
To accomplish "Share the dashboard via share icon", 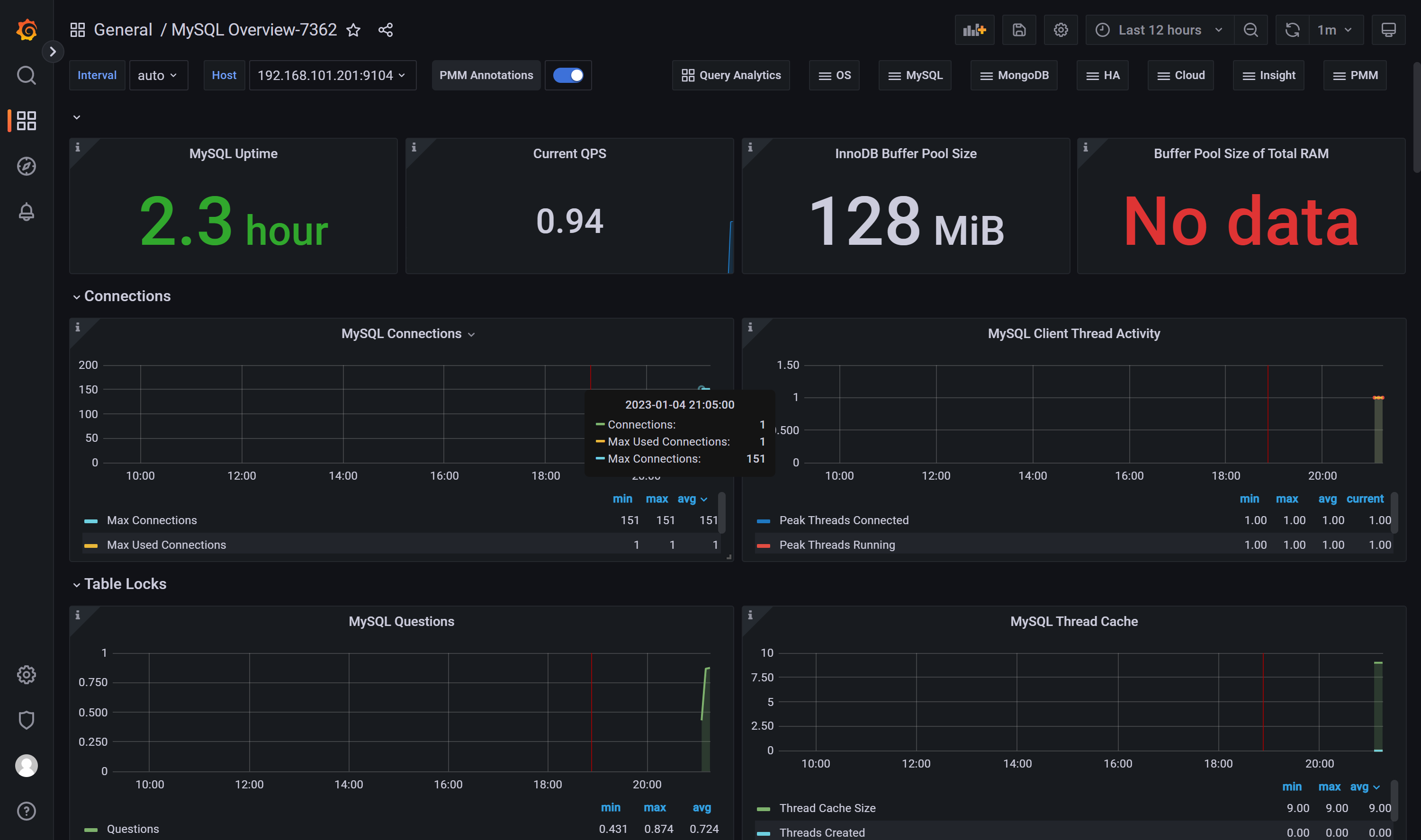I will pos(386,30).
